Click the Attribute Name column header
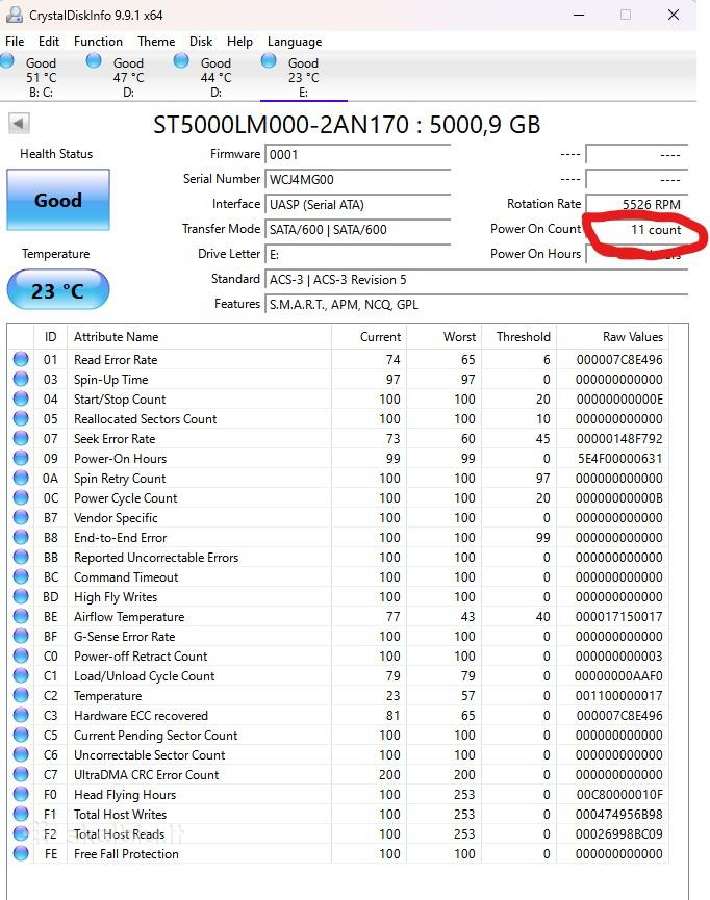The width and height of the screenshot is (710, 900). (x=199, y=337)
